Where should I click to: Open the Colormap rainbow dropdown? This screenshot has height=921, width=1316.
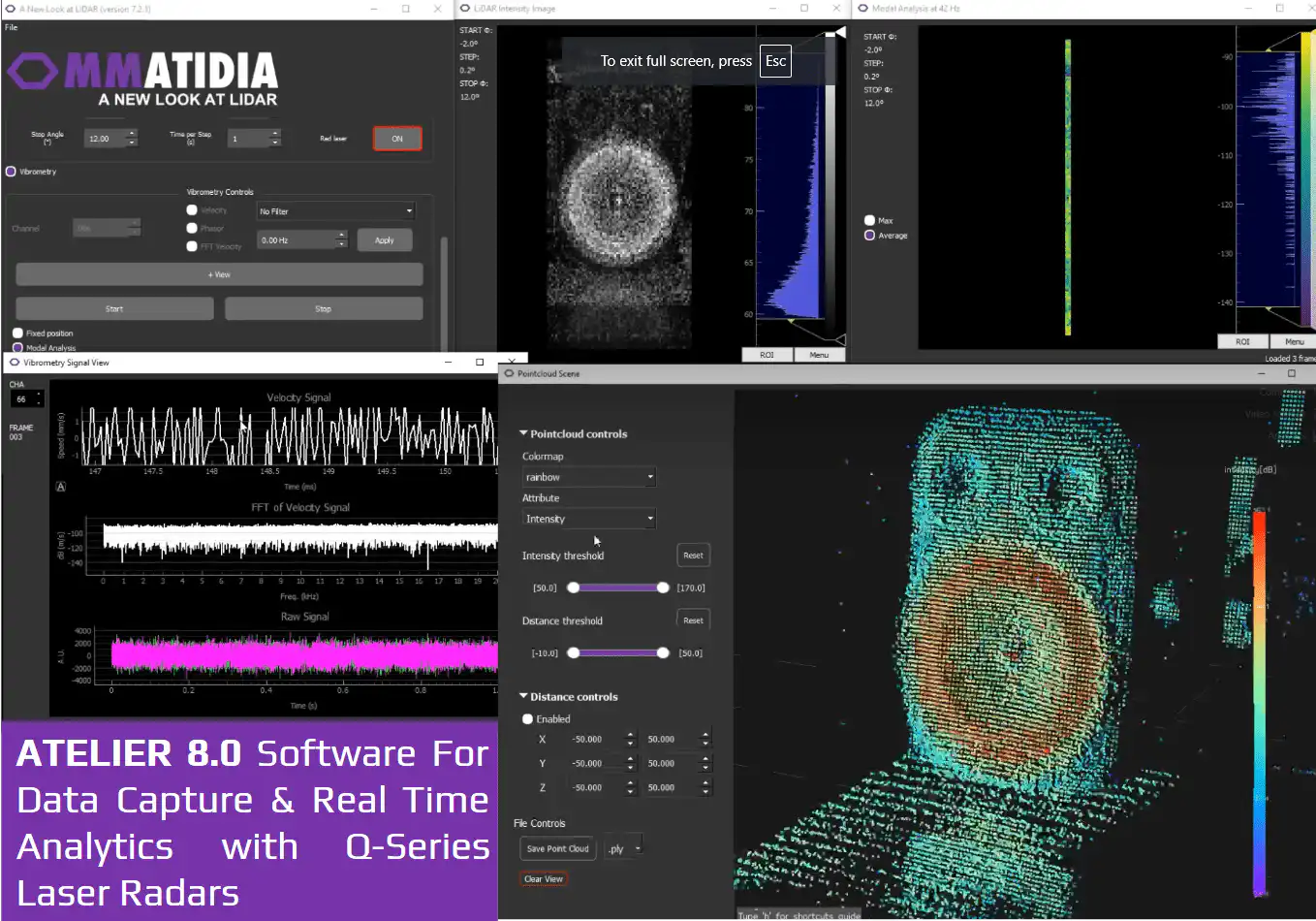click(x=589, y=477)
